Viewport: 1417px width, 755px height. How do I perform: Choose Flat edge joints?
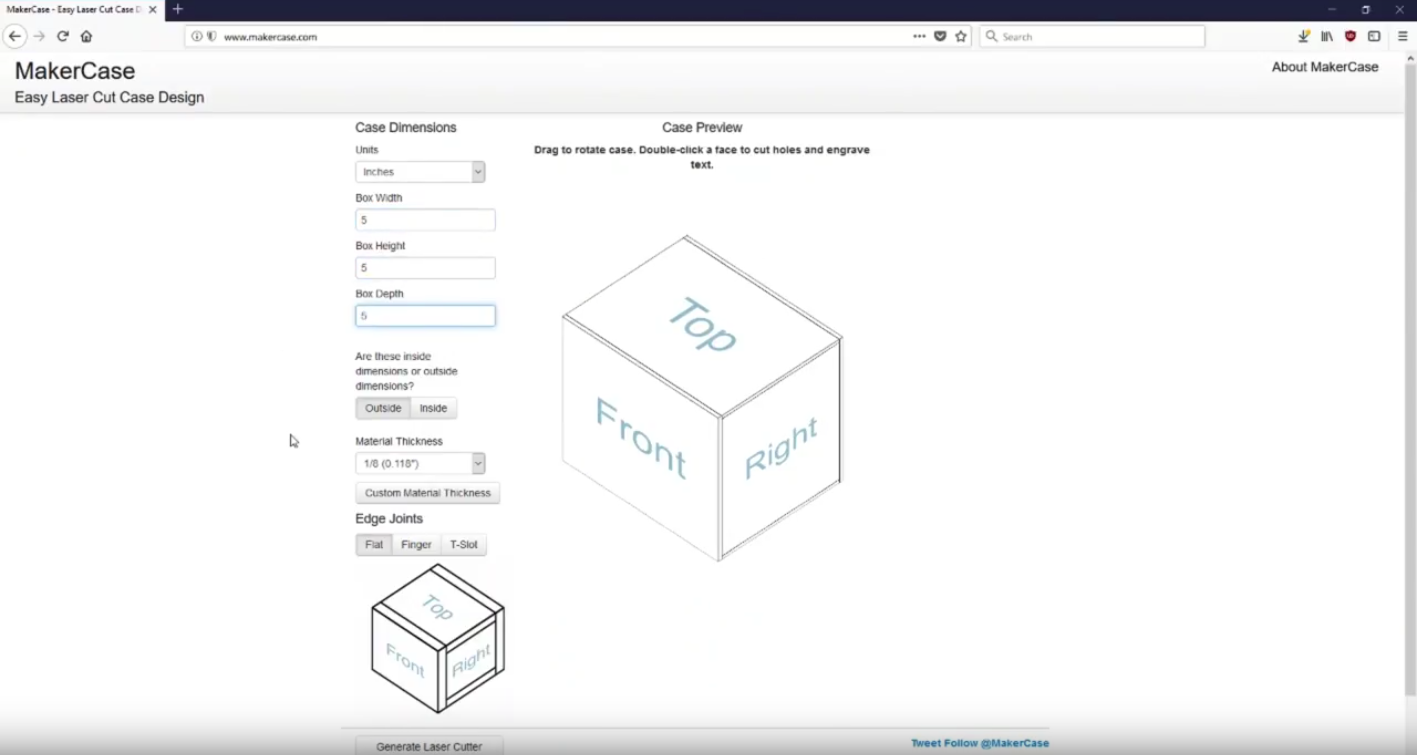[374, 545]
